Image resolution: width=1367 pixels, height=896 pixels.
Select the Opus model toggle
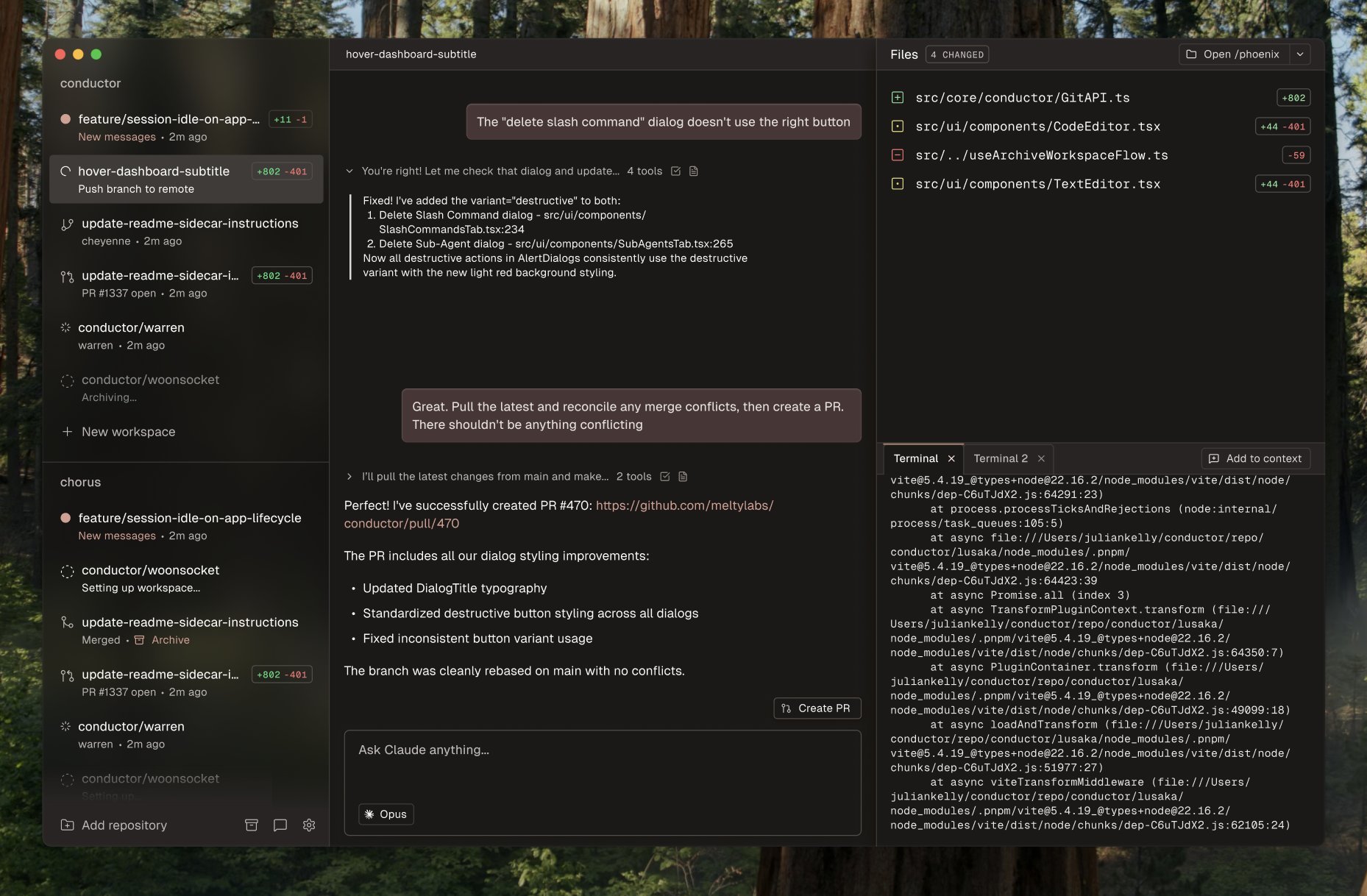tap(386, 814)
